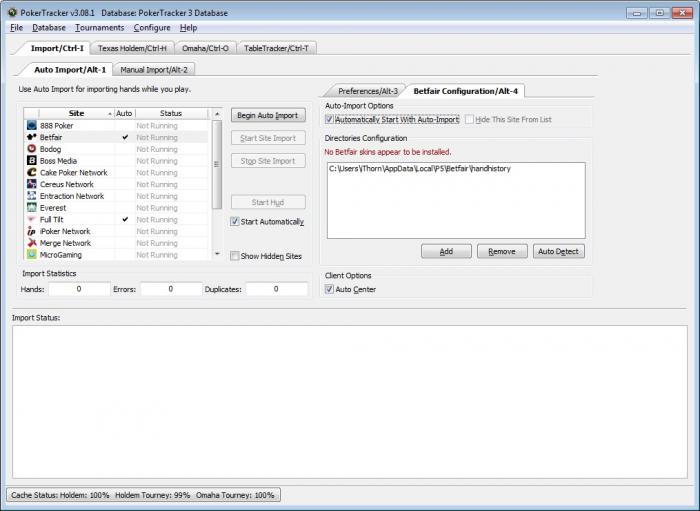Switch to TableTracker/Ctrl-T tab
Image resolution: width=700 pixels, height=511 pixels.
pyautogui.click(x=276, y=48)
